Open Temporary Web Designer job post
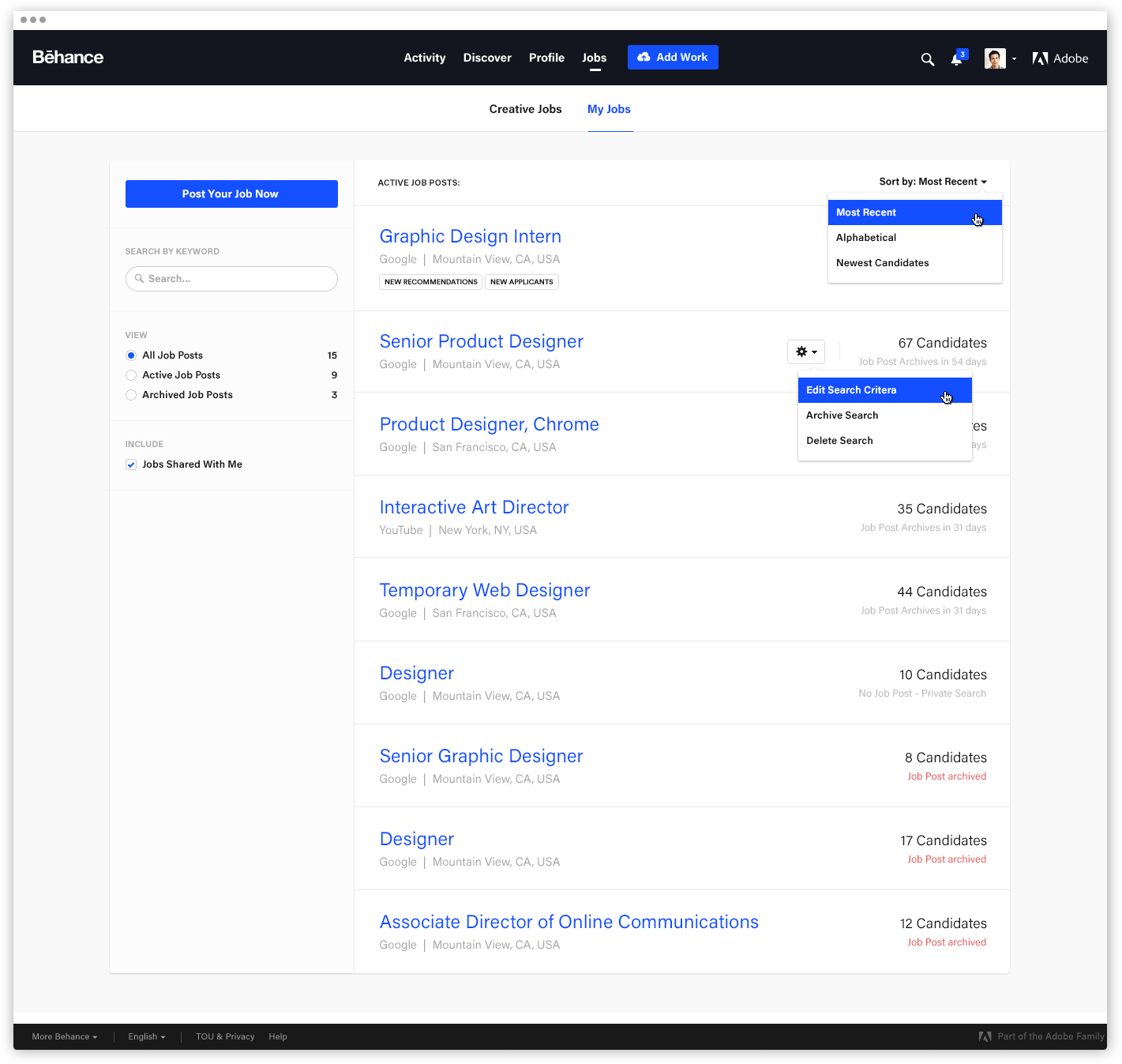The width and height of the screenshot is (1122, 1064). coord(485,590)
